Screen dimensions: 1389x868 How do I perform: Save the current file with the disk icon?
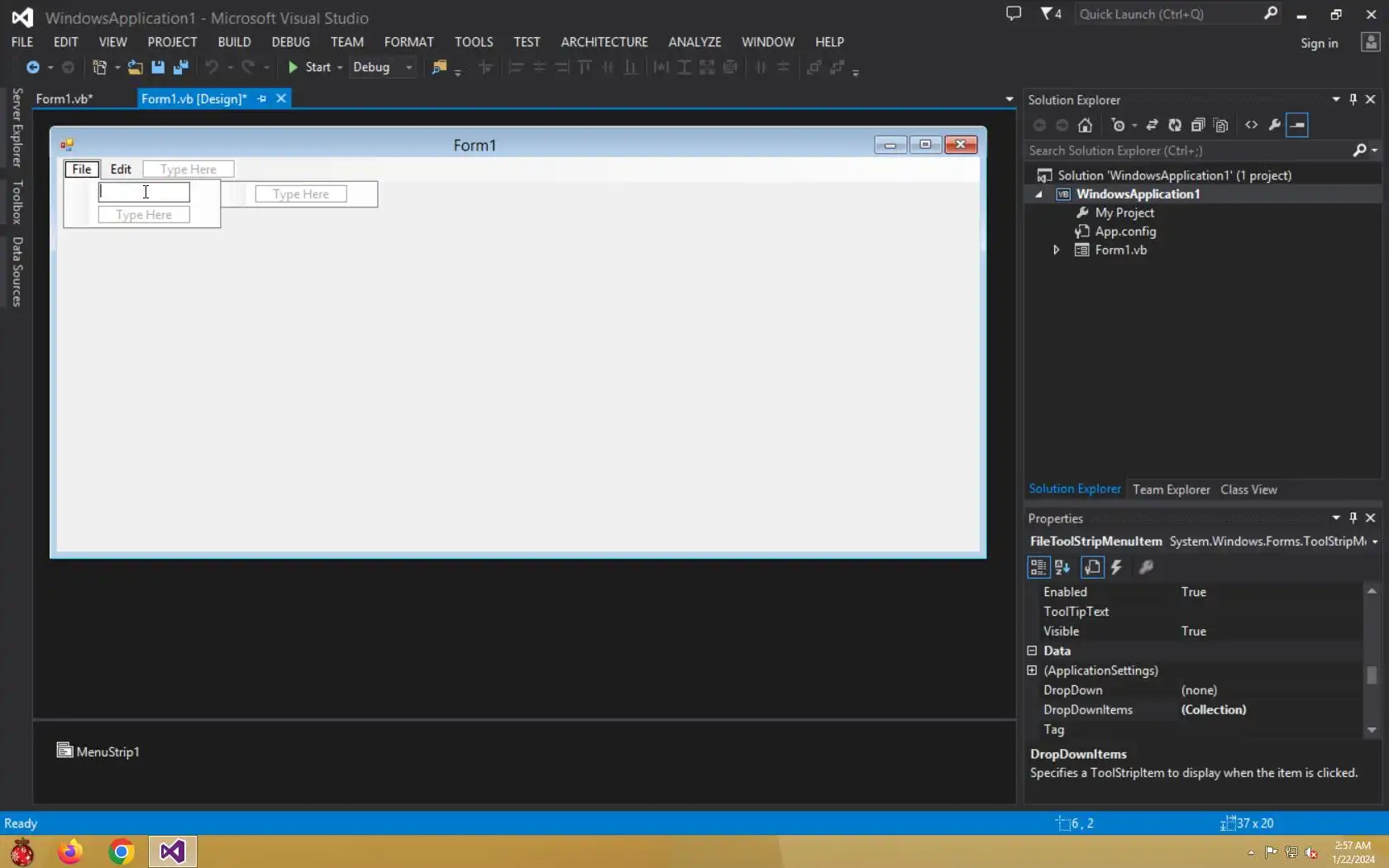158,67
